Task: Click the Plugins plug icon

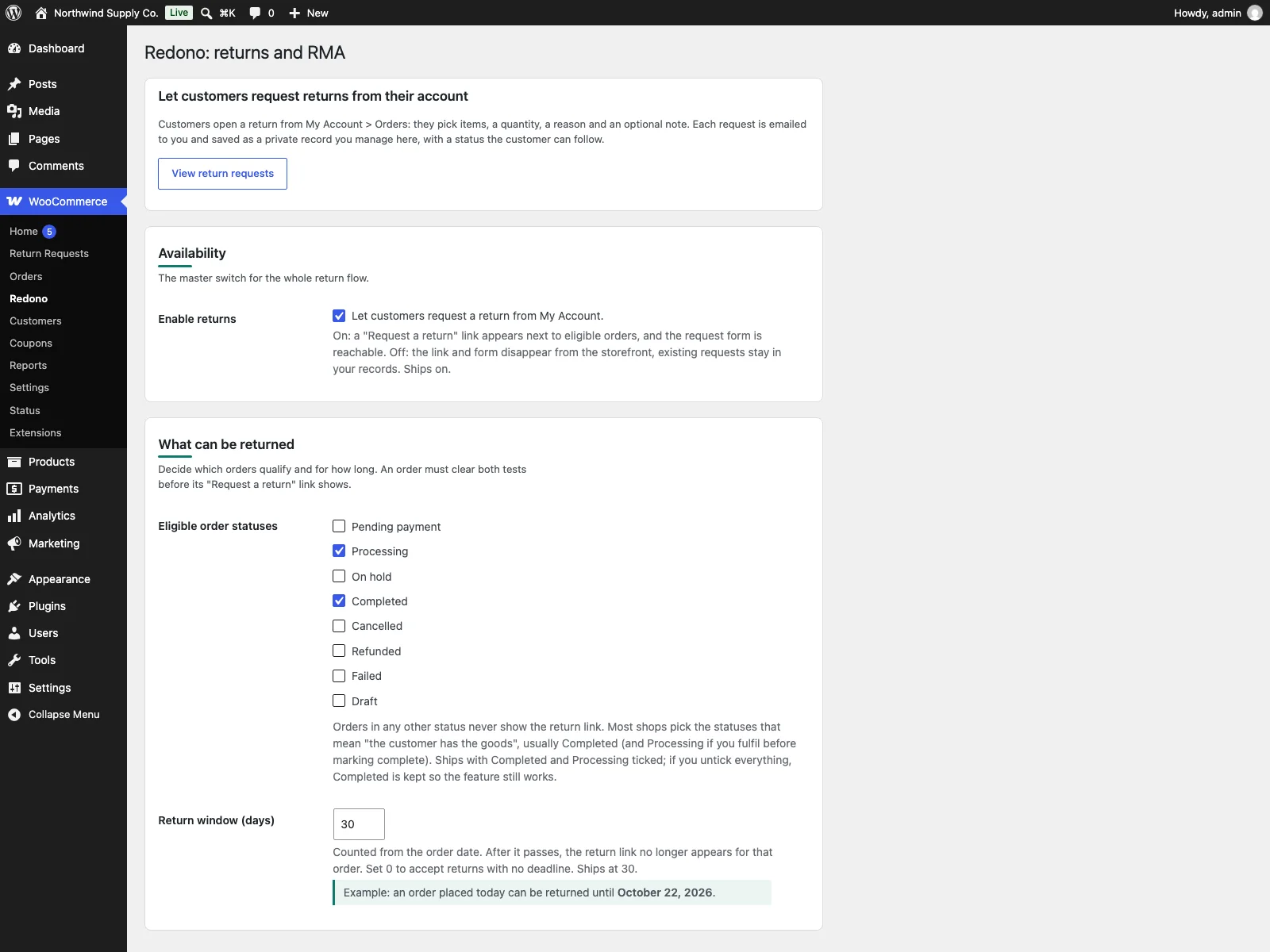Action: point(14,606)
